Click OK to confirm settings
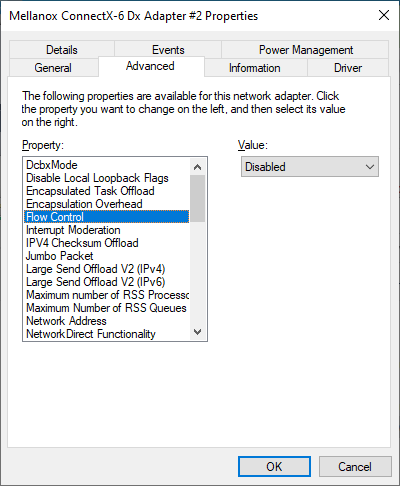Image resolution: width=400 pixels, height=486 pixels. click(274, 467)
